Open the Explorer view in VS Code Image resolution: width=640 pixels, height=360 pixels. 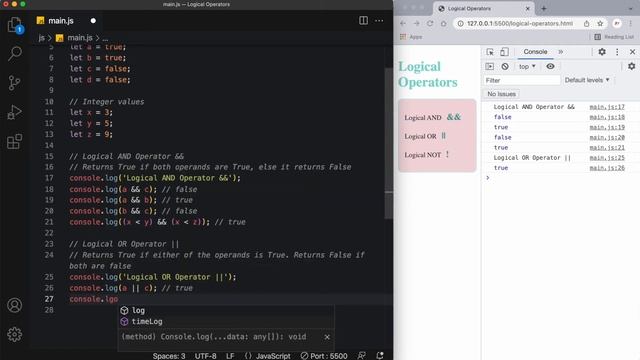[15, 25]
